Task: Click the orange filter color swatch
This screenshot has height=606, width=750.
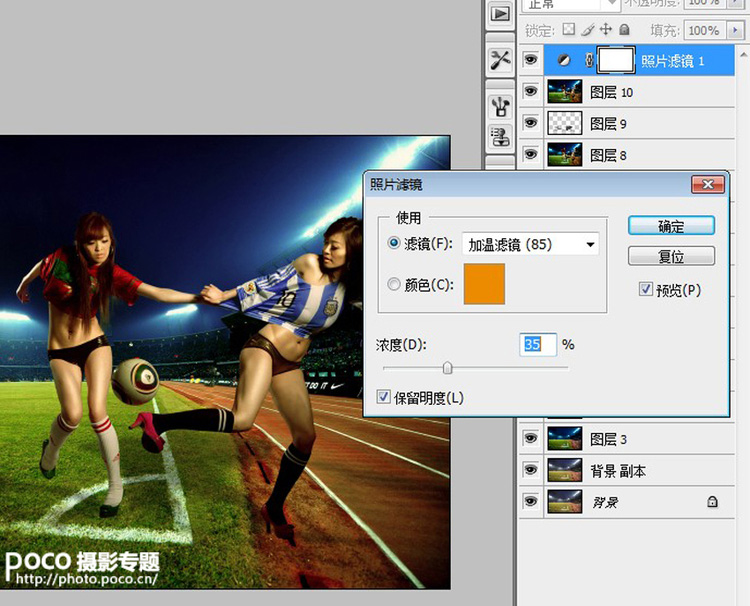Action: pyautogui.click(x=484, y=284)
